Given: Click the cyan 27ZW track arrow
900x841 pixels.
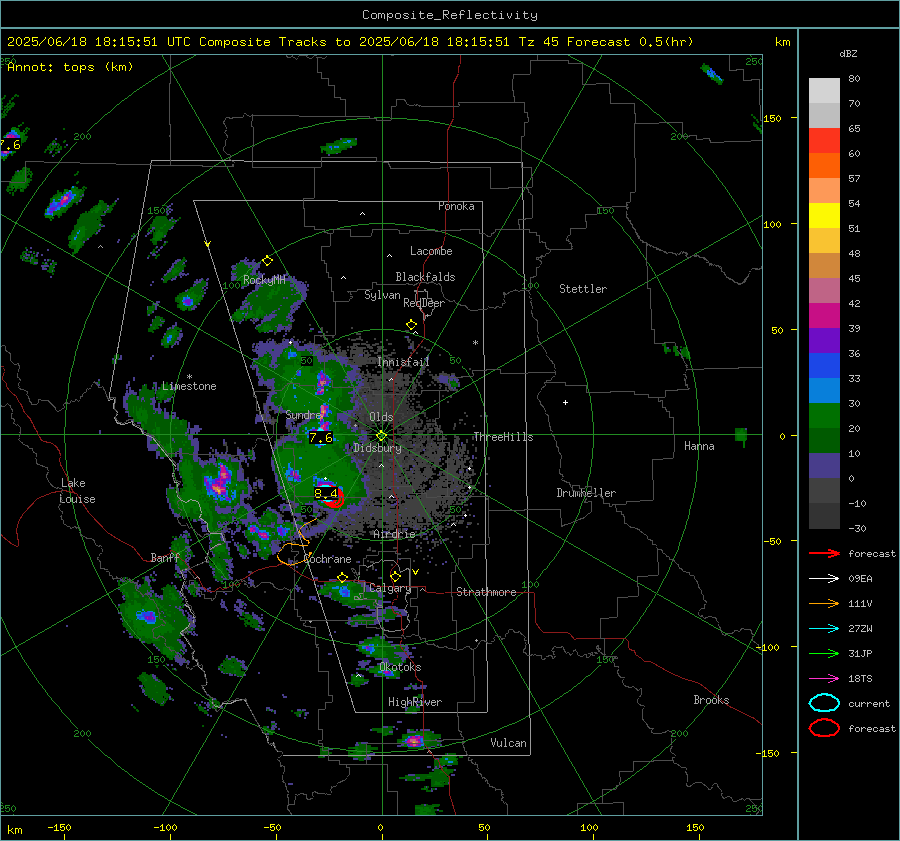Looking at the screenshot, I should tap(824, 629).
